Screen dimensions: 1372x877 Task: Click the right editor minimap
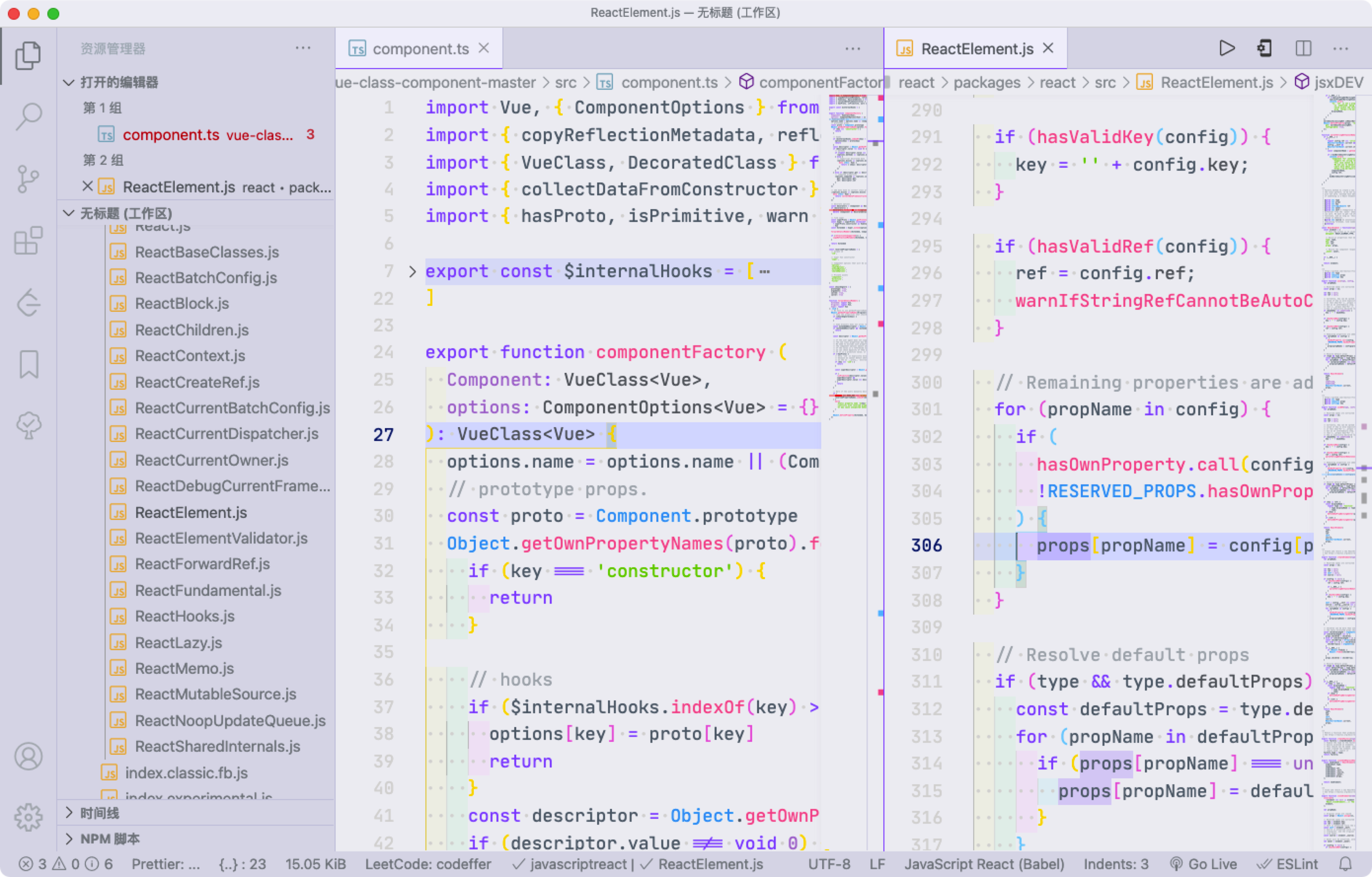pyautogui.click(x=1339, y=399)
